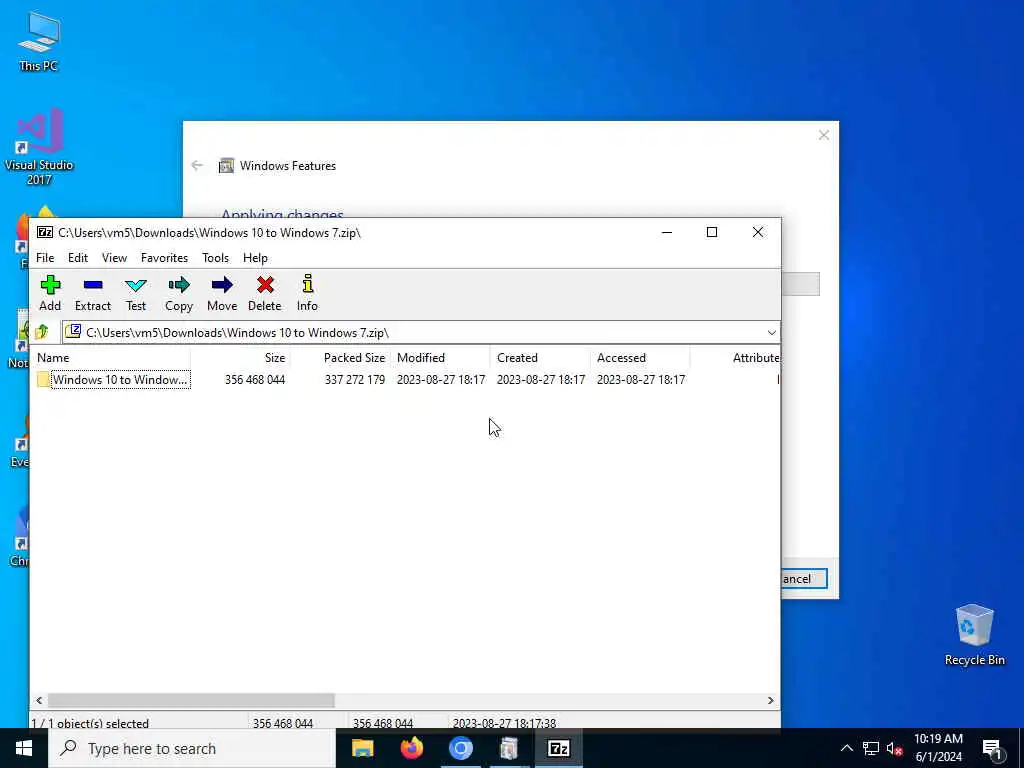Open the Windows Features taskbar item
The height and width of the screenshot is (768, 1024).
509,748
